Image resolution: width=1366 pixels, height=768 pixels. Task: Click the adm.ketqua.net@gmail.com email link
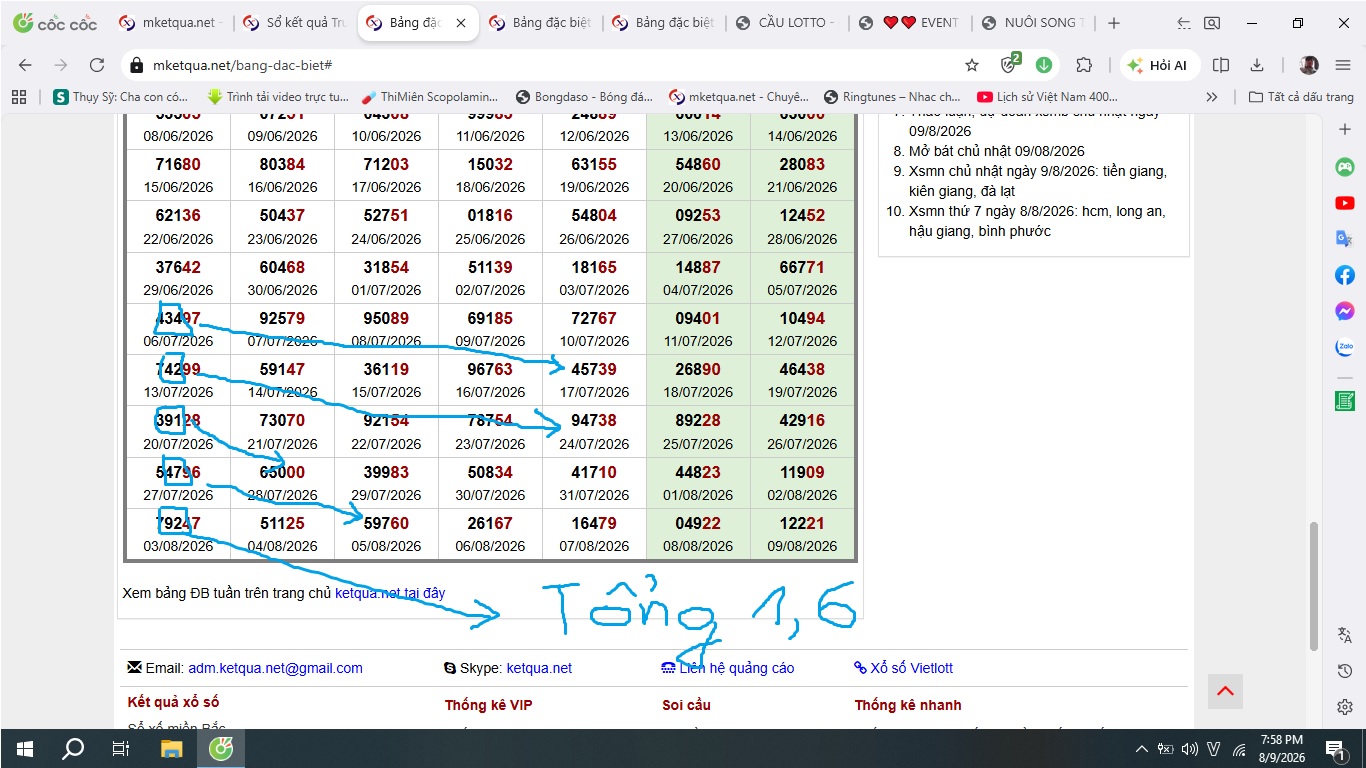275,668
